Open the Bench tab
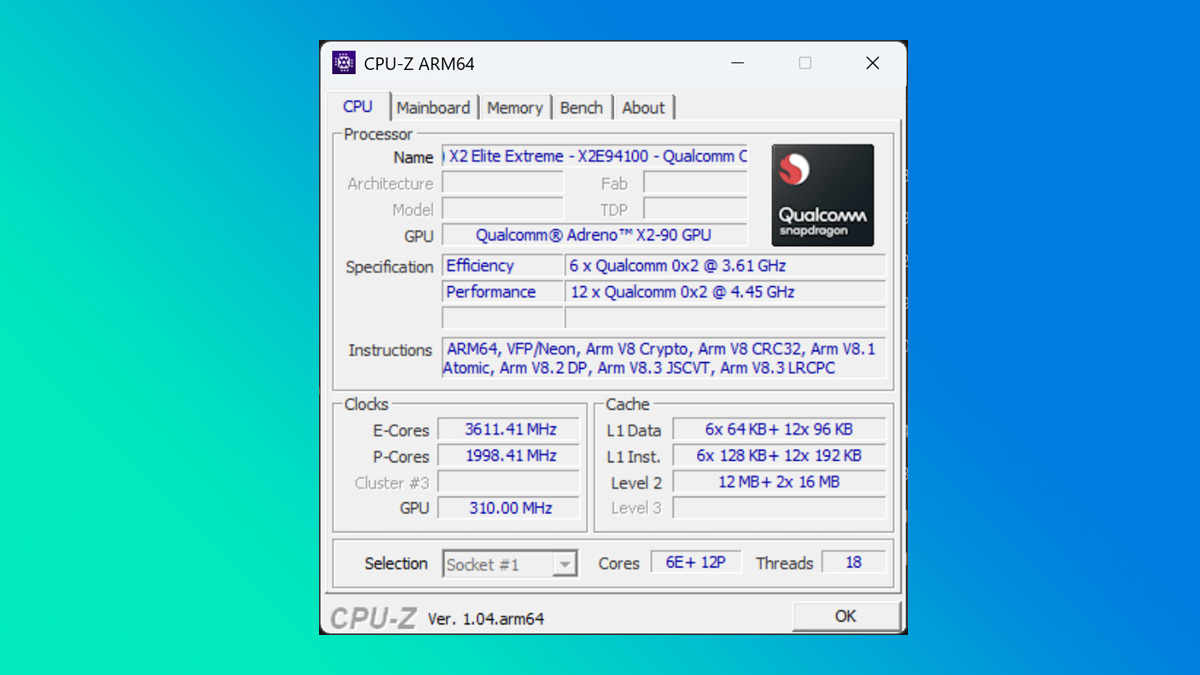Image resolution: width=1200 pixels, height=675 pixels. (582, 107)
